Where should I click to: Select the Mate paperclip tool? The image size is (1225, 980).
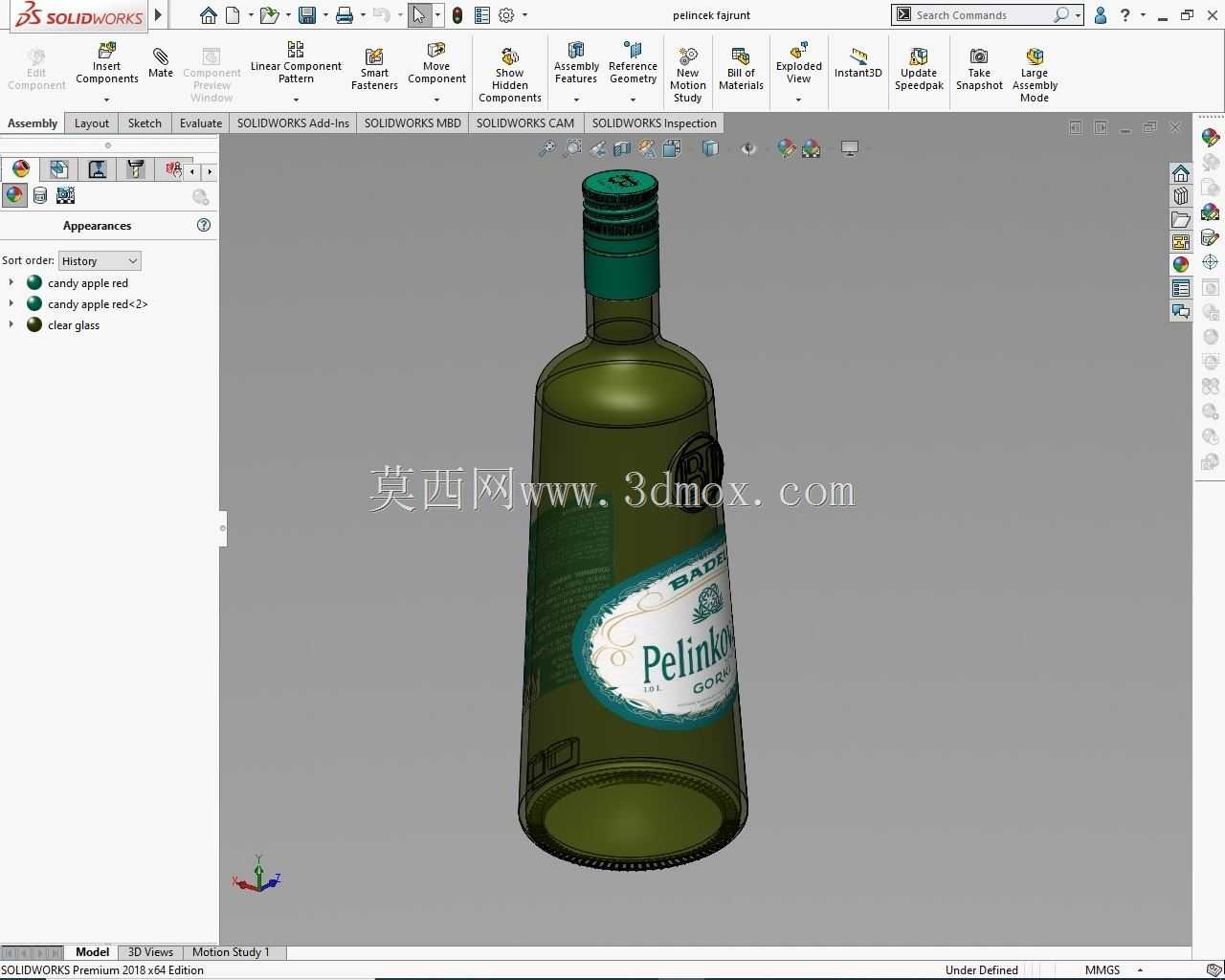point(161,63)
